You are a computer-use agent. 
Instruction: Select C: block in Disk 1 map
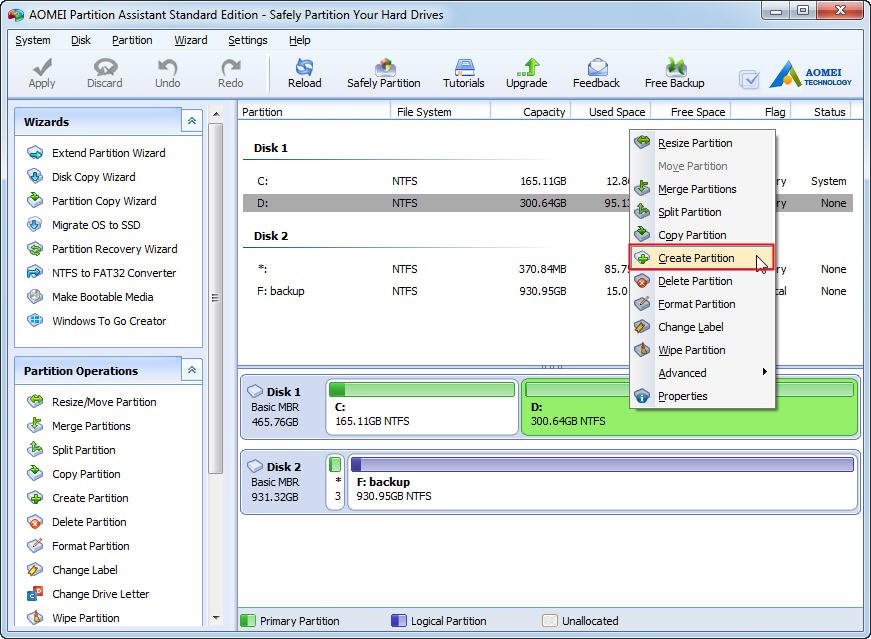(422, 407)
